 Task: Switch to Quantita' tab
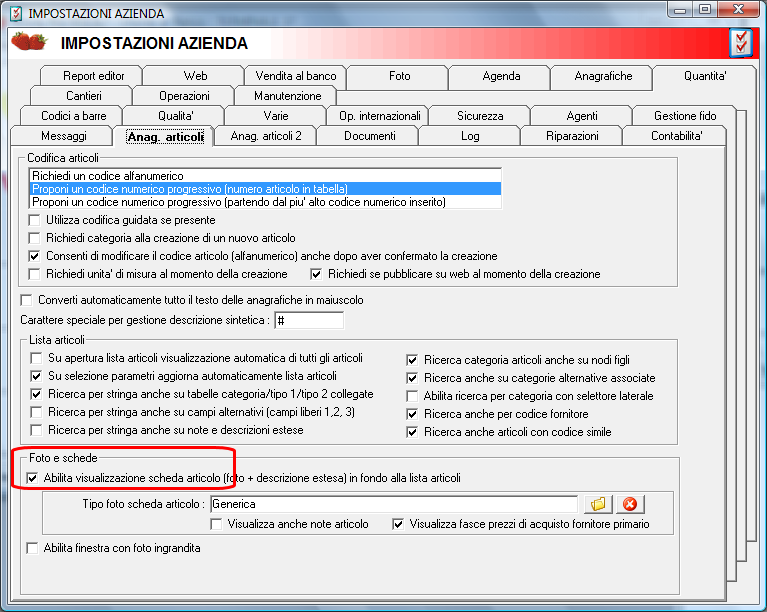click(705, 76)
